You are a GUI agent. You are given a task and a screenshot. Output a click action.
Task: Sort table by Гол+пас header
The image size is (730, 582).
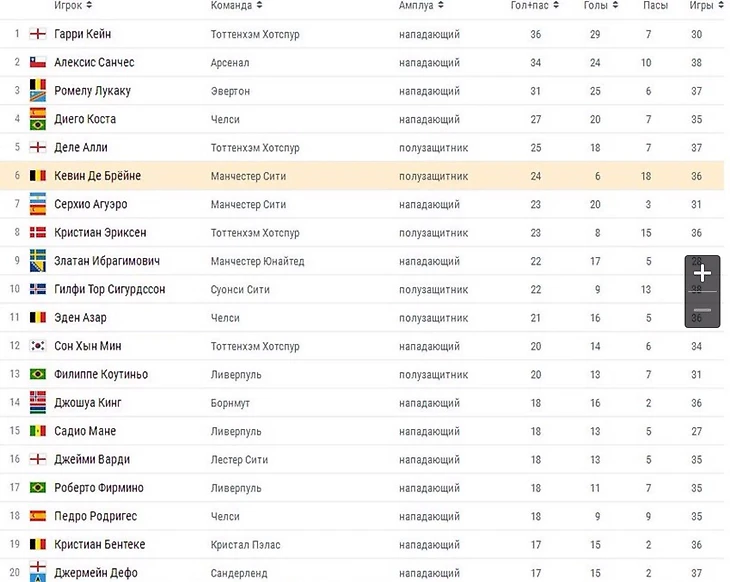pos(530,6)
